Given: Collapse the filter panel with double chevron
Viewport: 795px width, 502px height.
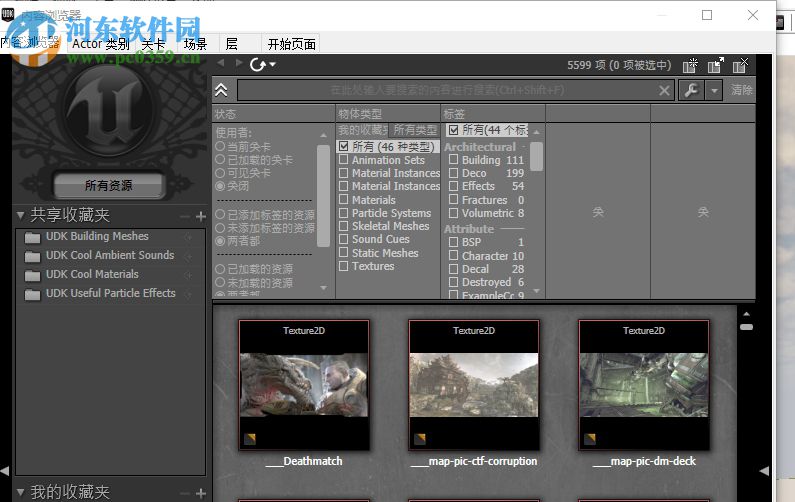Looking at the screenshot, I should point(221,90).
